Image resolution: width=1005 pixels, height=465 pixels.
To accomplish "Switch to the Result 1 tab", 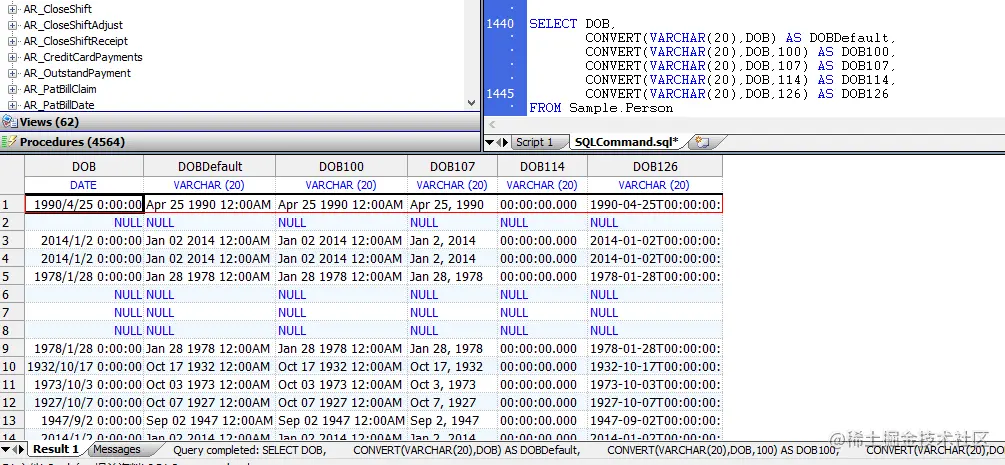I will tap(56, 450).
